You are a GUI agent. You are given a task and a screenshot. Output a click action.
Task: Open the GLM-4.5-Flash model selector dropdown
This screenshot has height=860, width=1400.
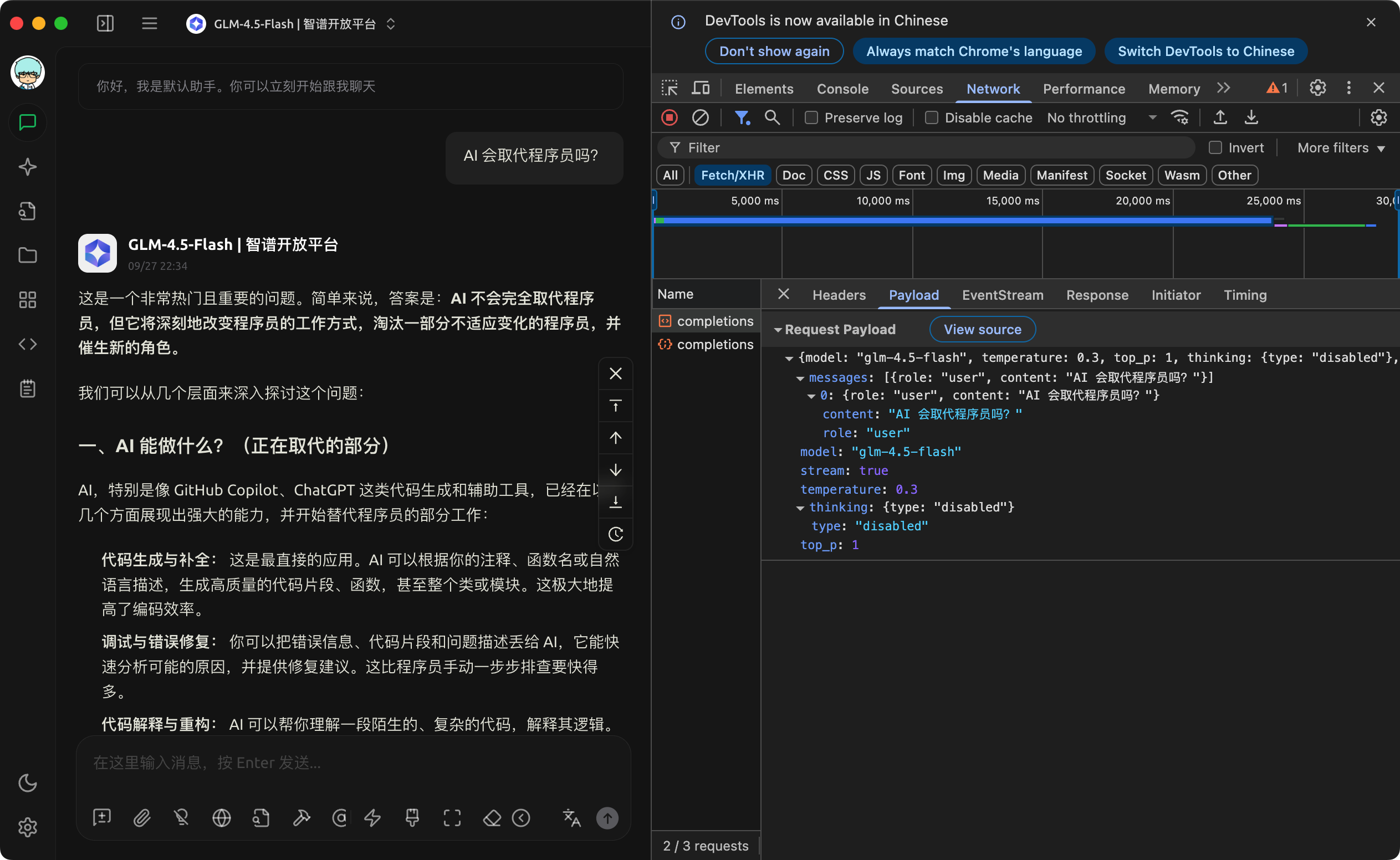pyautogui.click(x=292, y=23)
